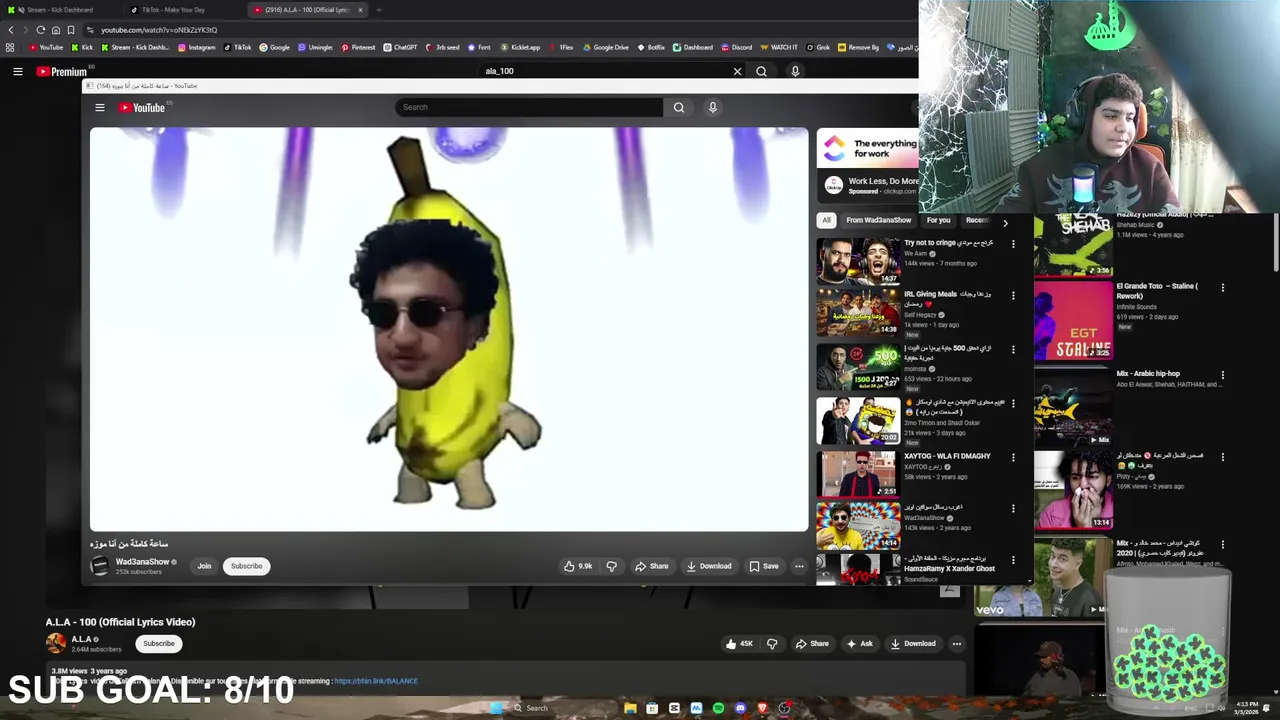Screen dimensions: 1280x720
Task: Open ChatGPT bookmark
Action: click(400, 47)
